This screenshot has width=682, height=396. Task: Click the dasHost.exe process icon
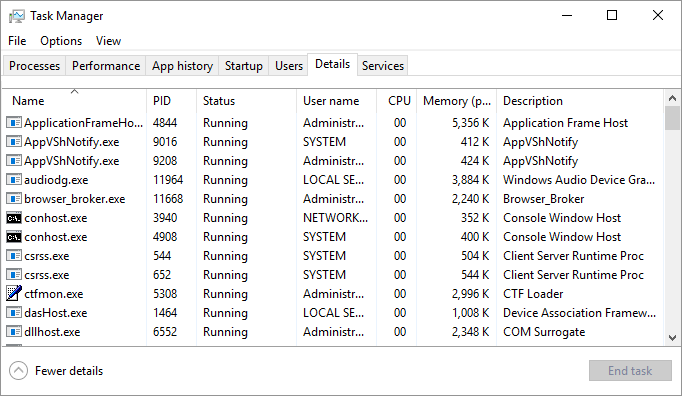click(14, 313)
